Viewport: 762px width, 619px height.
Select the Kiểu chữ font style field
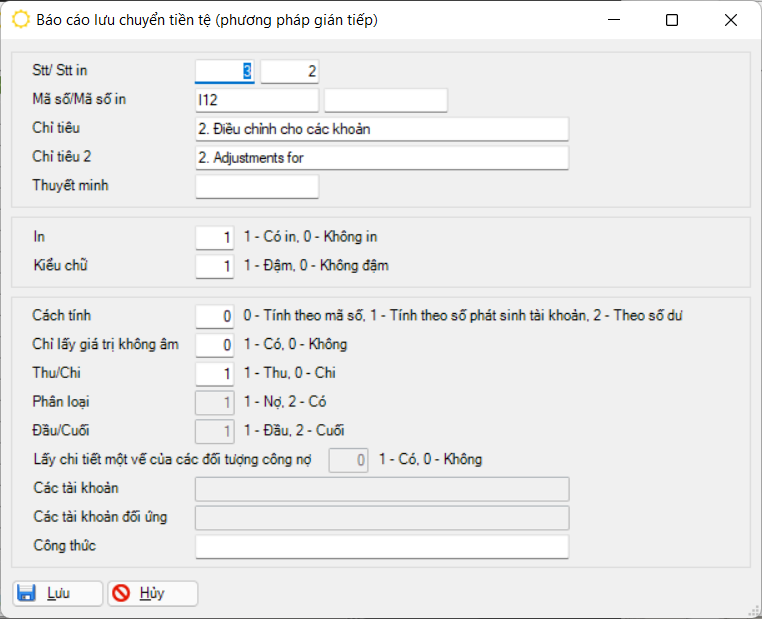point(214,266)
